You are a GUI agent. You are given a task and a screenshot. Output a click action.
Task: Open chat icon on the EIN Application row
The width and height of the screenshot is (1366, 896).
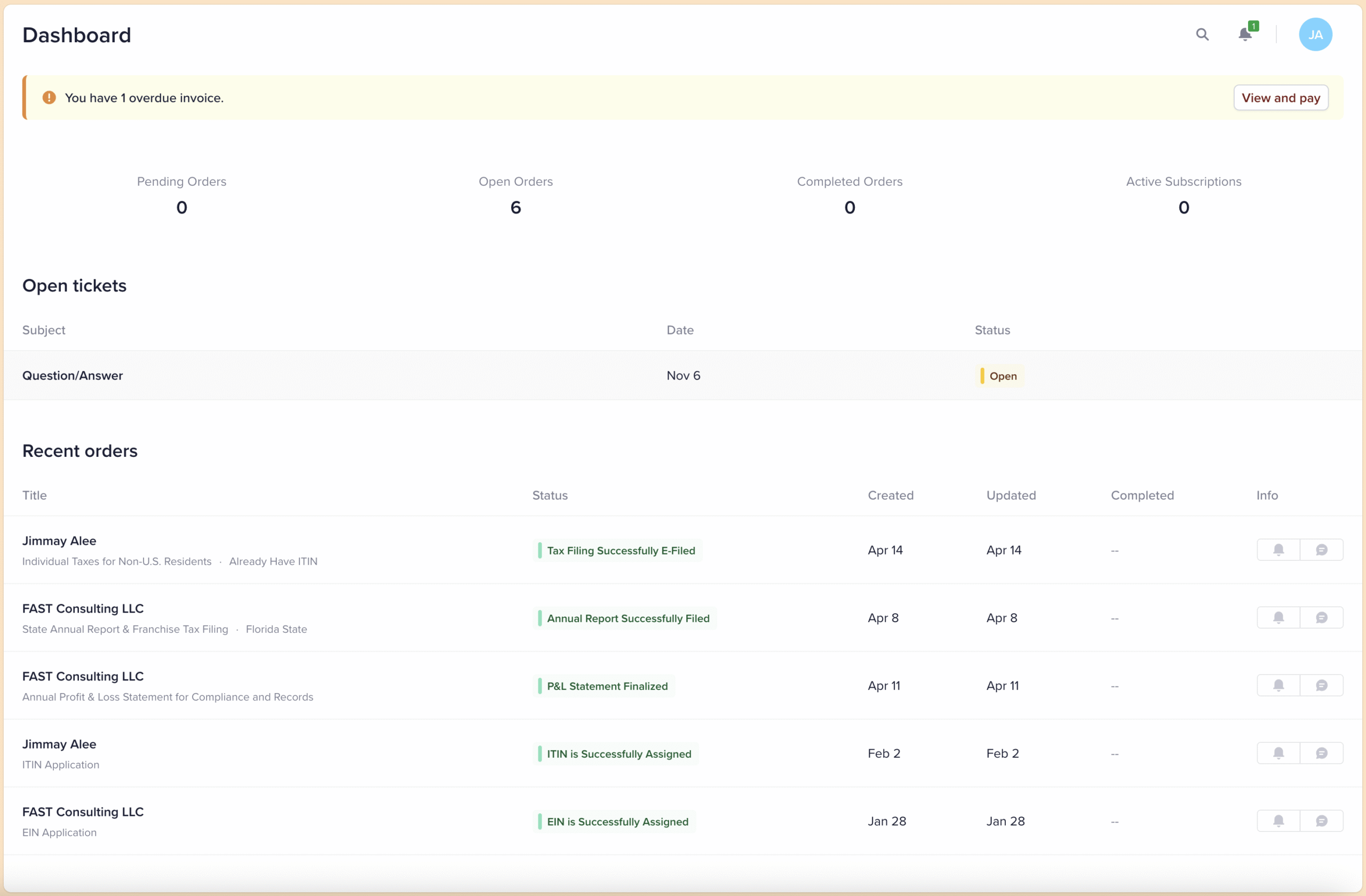[1322, 821]
